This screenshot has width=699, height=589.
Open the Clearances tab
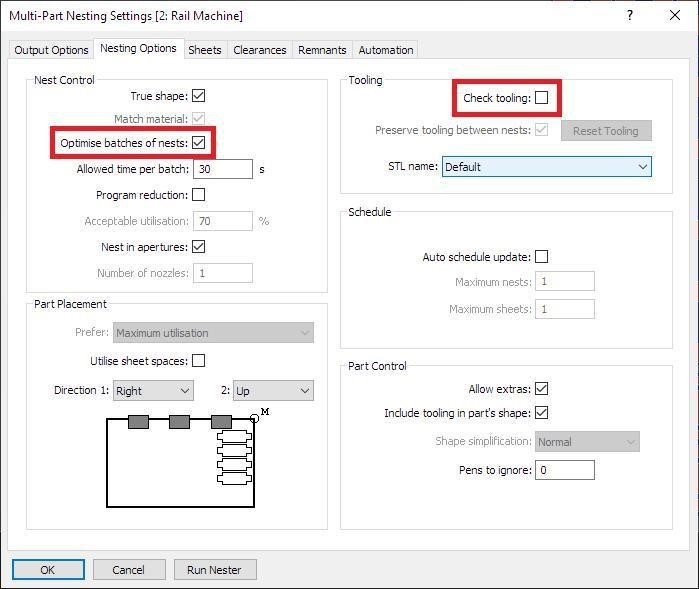tap(259, 50)
